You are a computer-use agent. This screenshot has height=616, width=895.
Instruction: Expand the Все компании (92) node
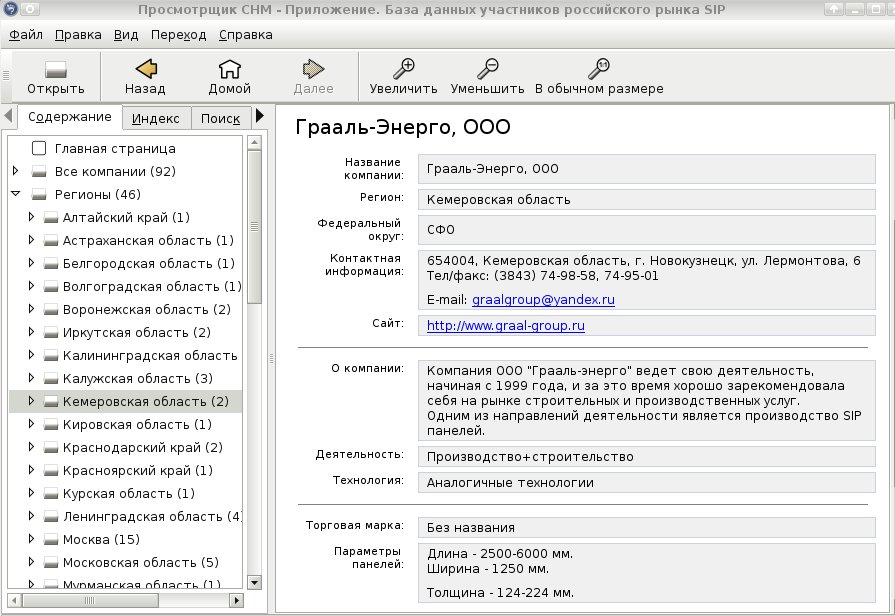tap(16, 171)
